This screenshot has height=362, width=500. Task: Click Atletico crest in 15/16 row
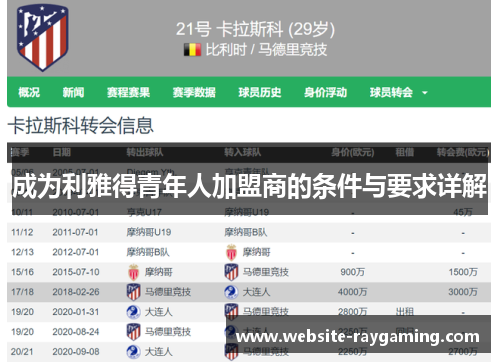coord(231,272)
